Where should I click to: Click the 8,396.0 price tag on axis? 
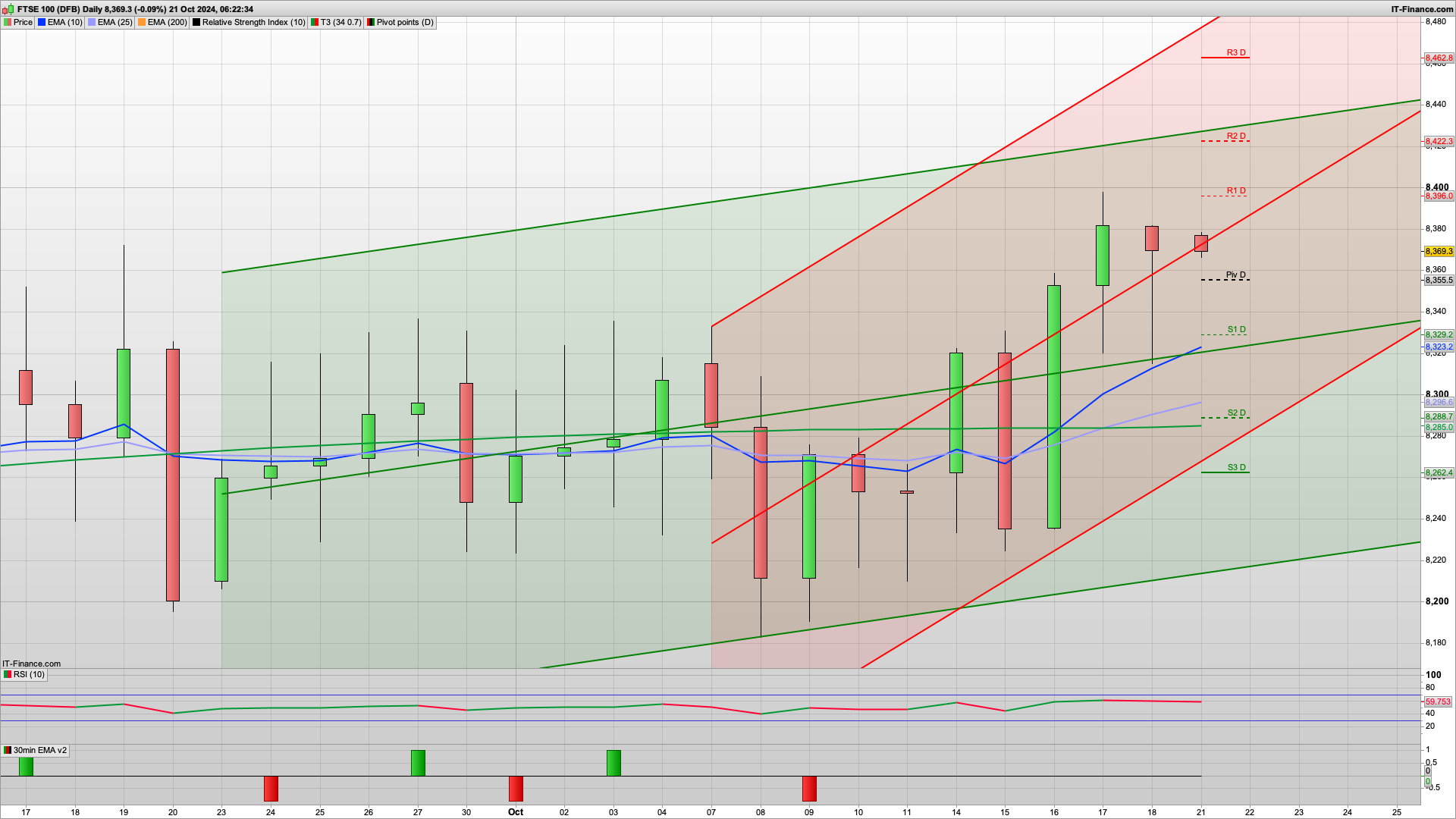pos(1439,196)
